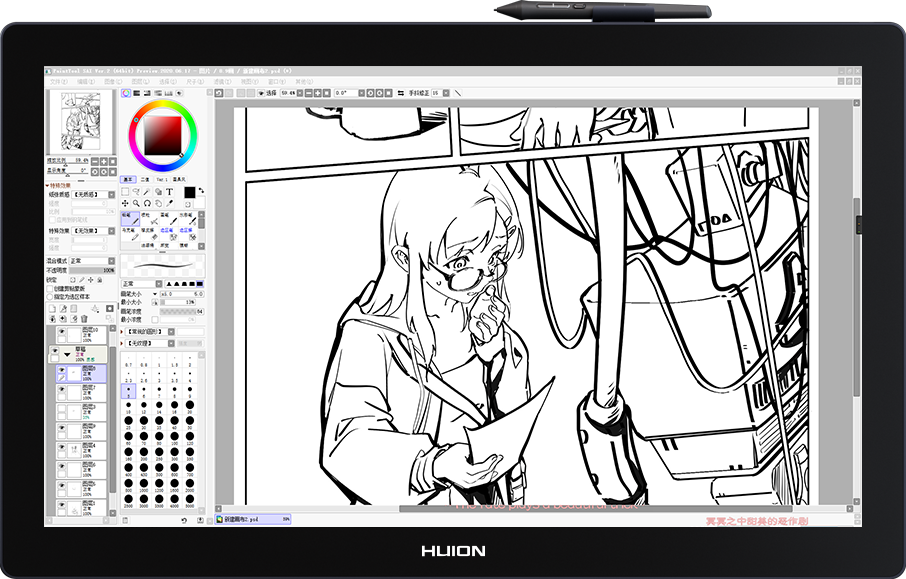Choose the eraser in the brush list
The height and width of the screenshot is (579, 906).
[149, 234]
